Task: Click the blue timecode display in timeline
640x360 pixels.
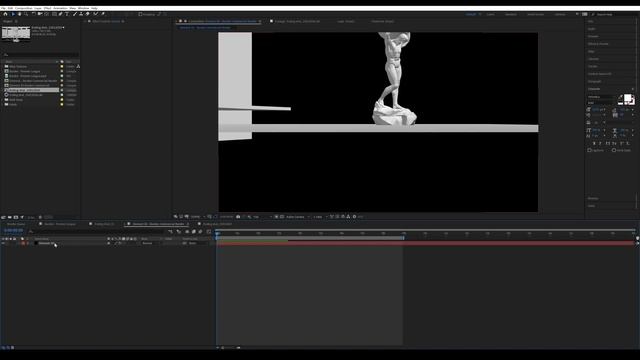Action: tap(13, 231)
